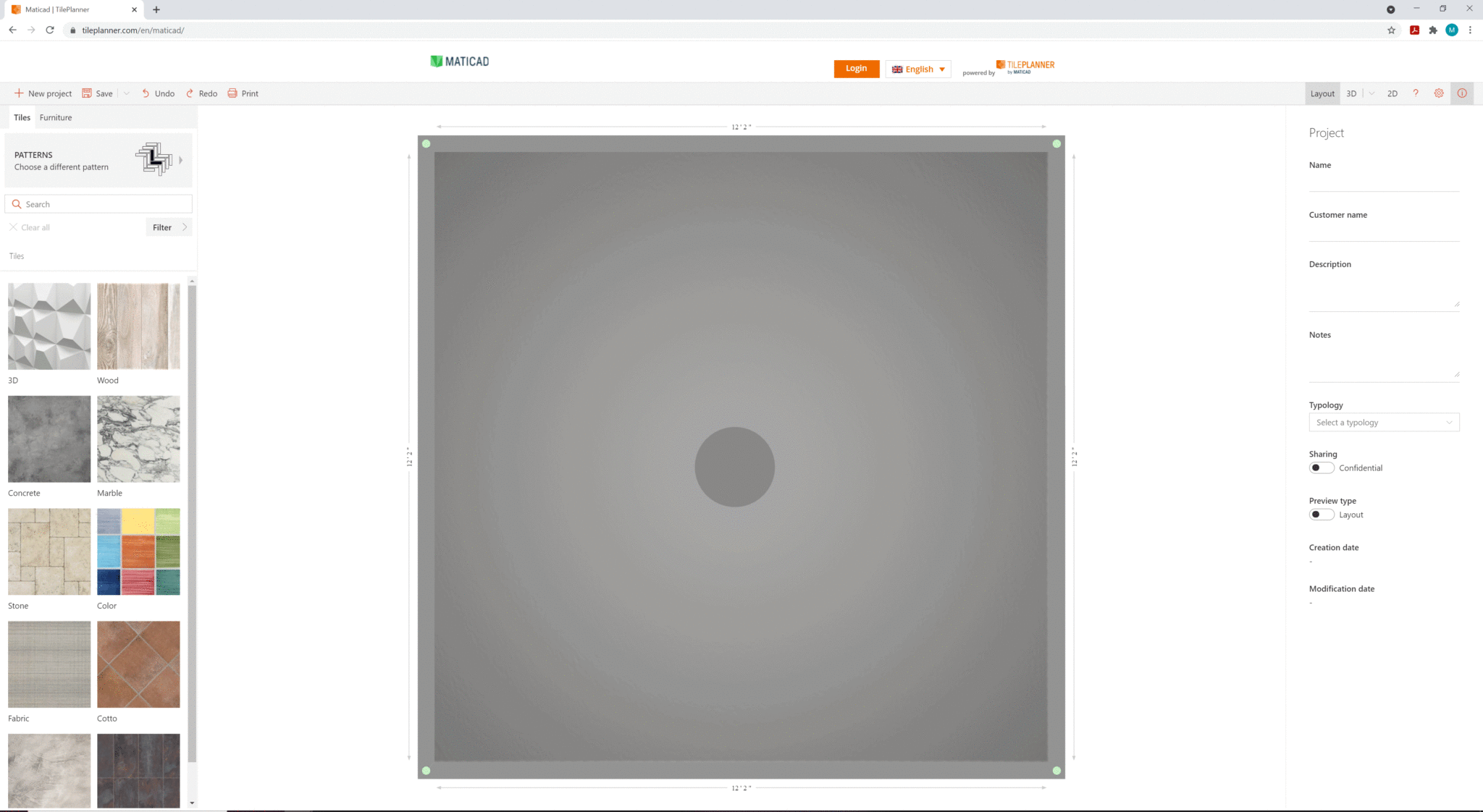Screen dimensions: 1483x812
Task: Click the info icon in top right
Action: (1462, 93)
